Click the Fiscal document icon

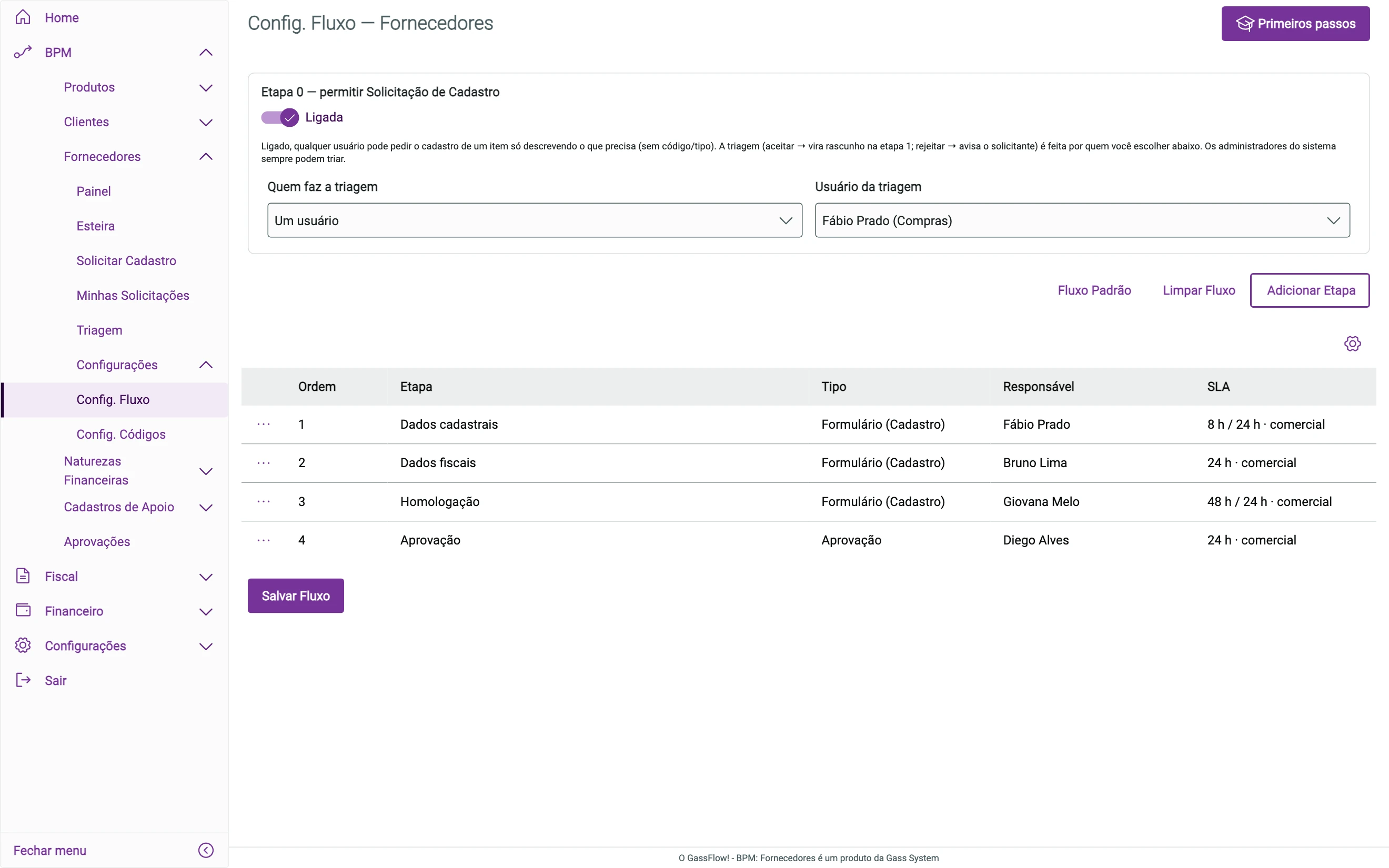pos(23,576)
